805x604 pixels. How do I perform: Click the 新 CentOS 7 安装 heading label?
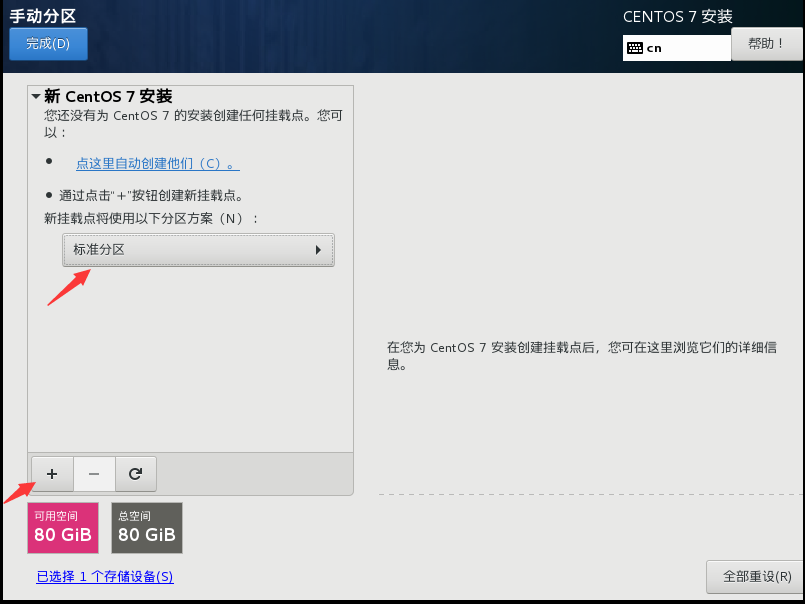108,96
